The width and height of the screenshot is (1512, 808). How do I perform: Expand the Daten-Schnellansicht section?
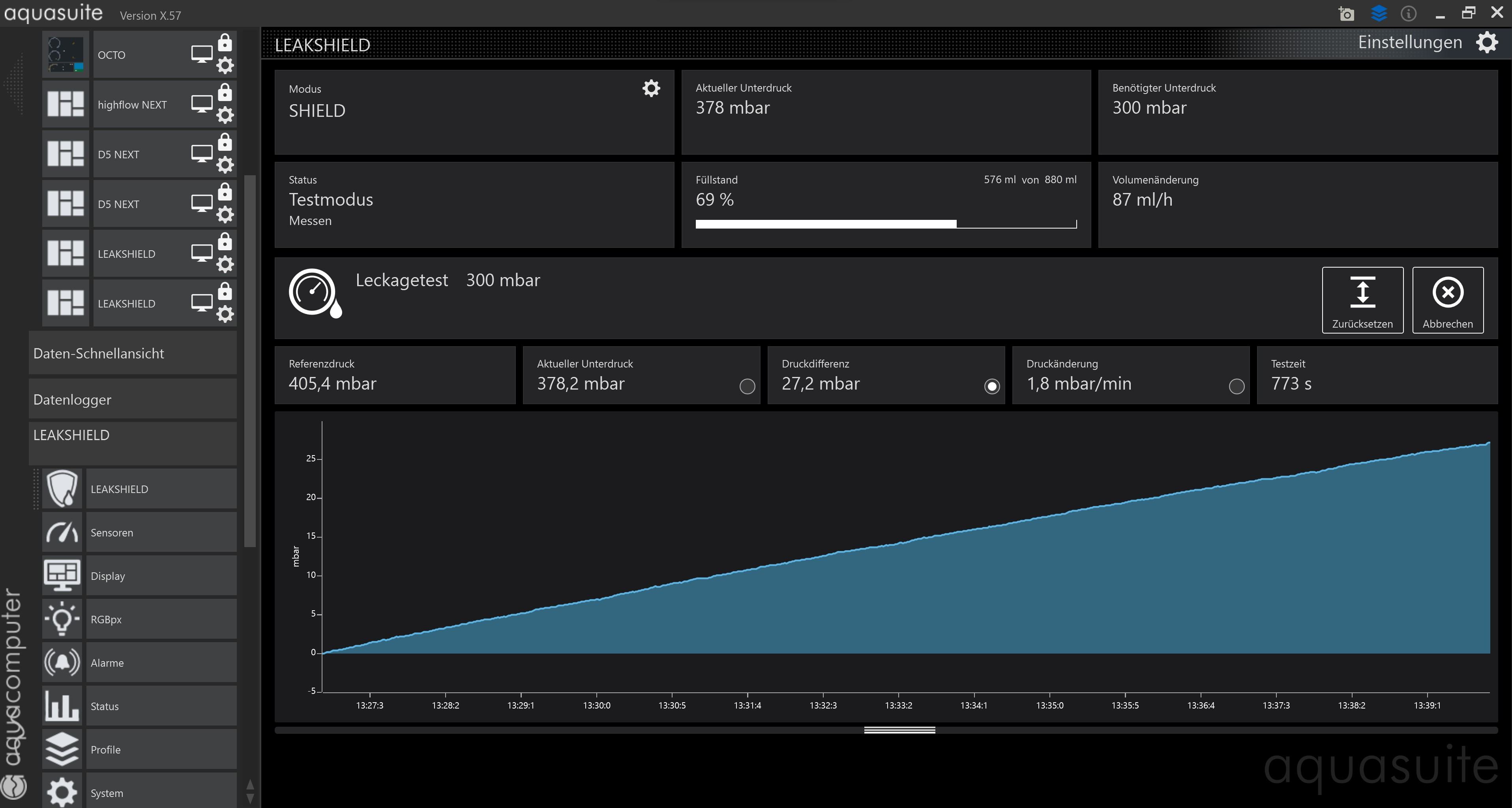tap(133, 353)
